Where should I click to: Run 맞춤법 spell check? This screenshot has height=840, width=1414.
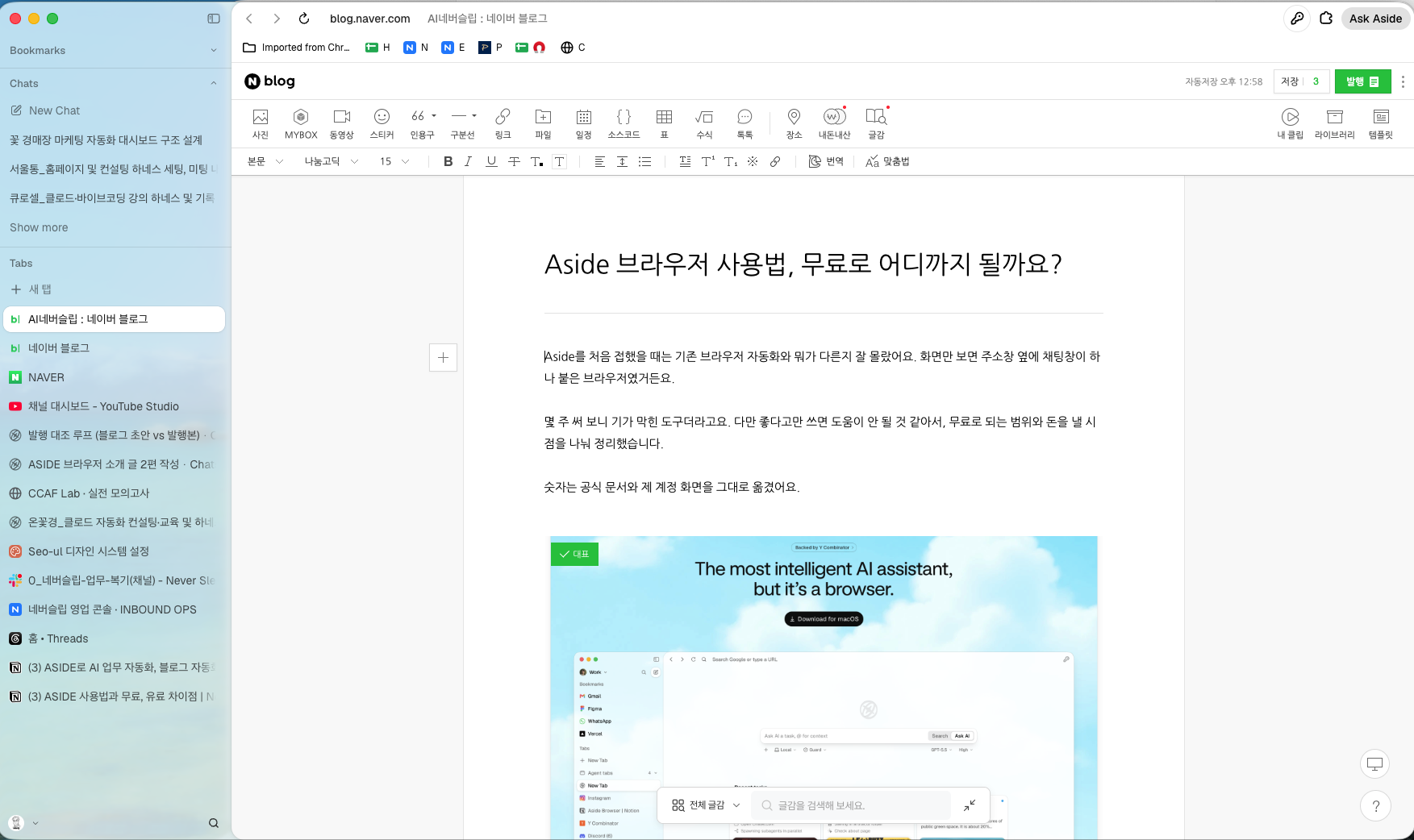[x=887, y=161]
